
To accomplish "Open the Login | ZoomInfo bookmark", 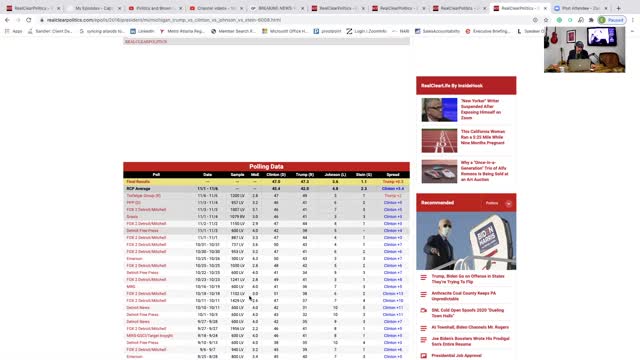I will [x=367, y=31].
